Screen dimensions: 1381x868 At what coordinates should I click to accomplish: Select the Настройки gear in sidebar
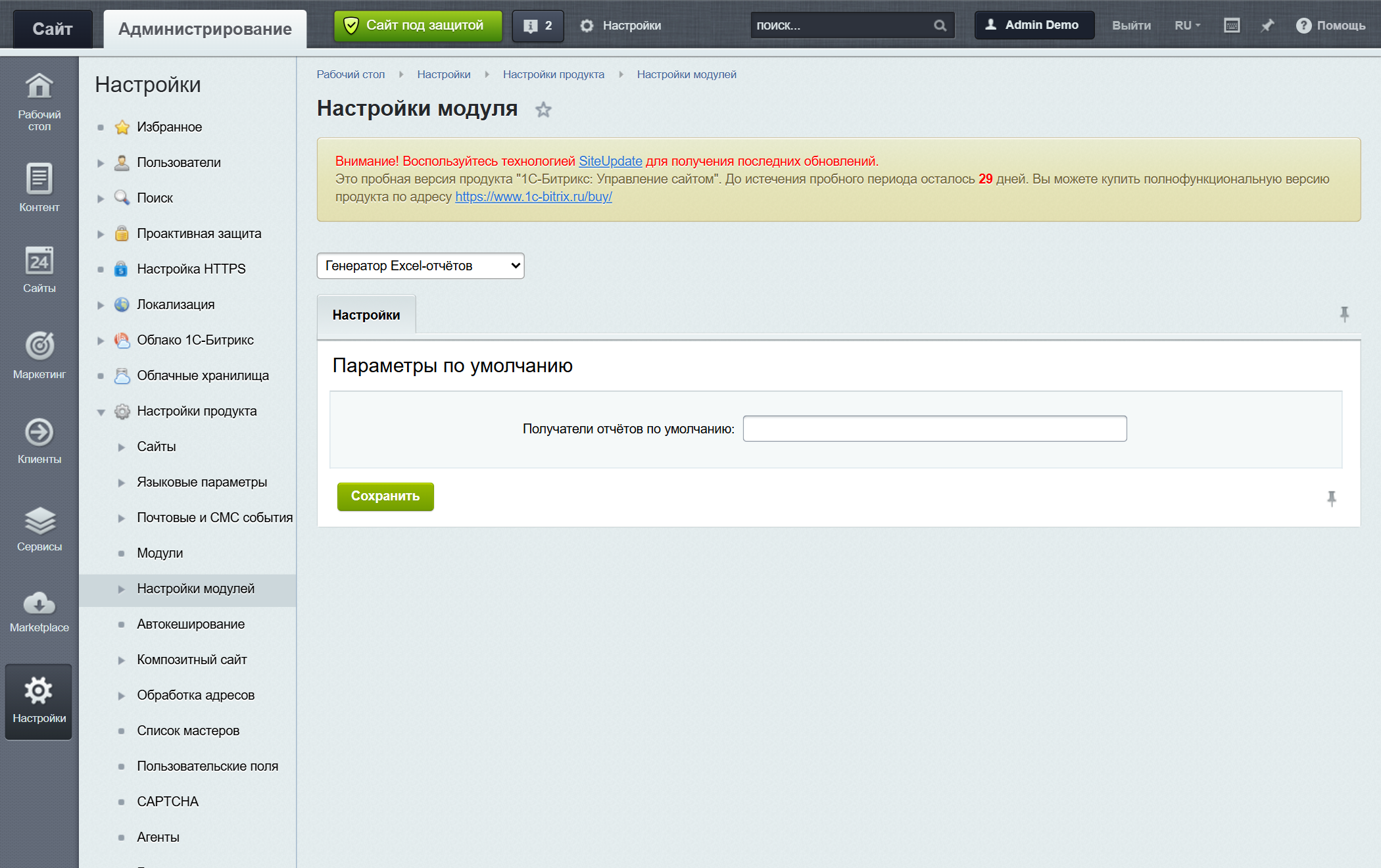click(39, 701)
